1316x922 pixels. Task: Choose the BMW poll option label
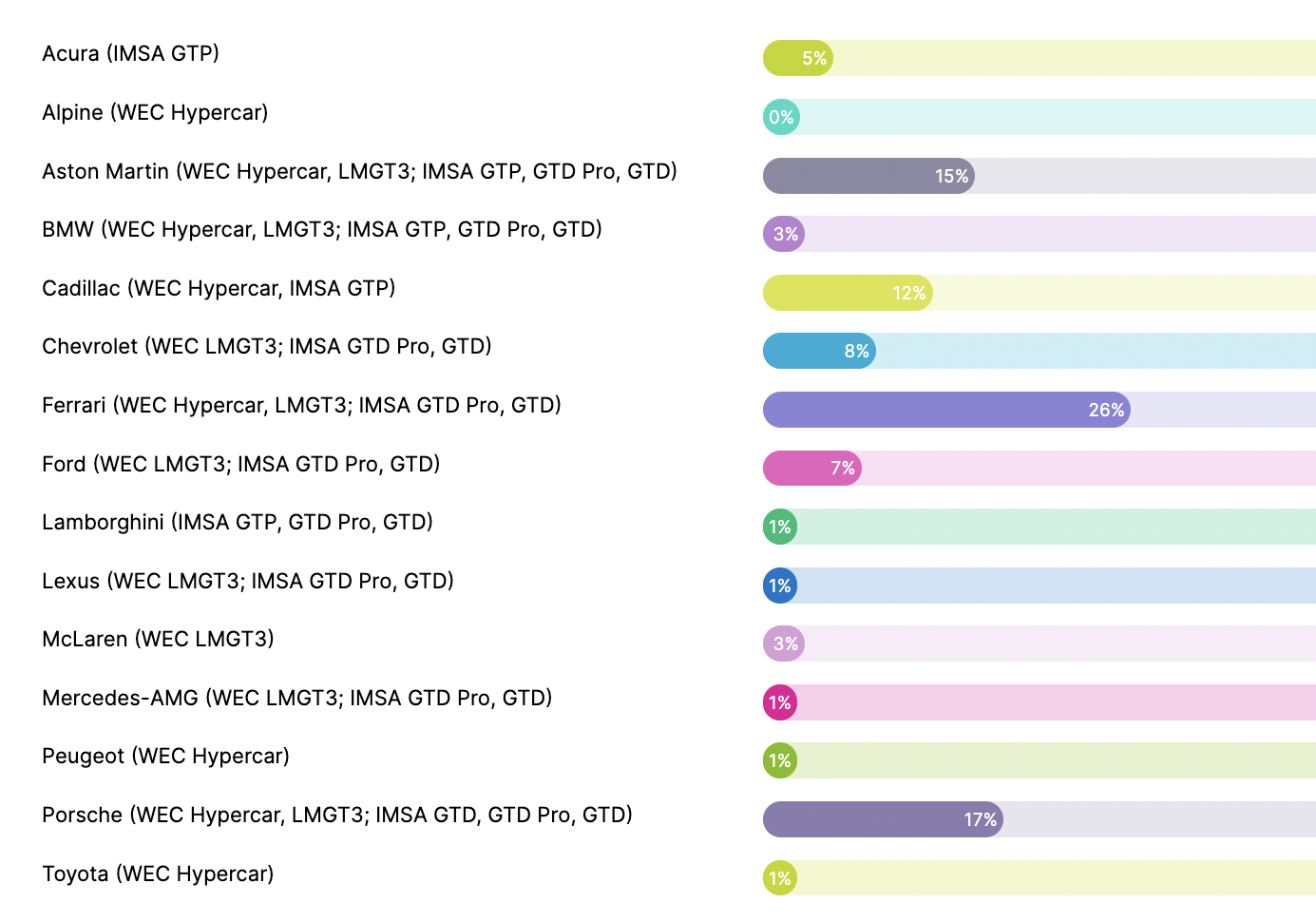click(x=322, y=230)
